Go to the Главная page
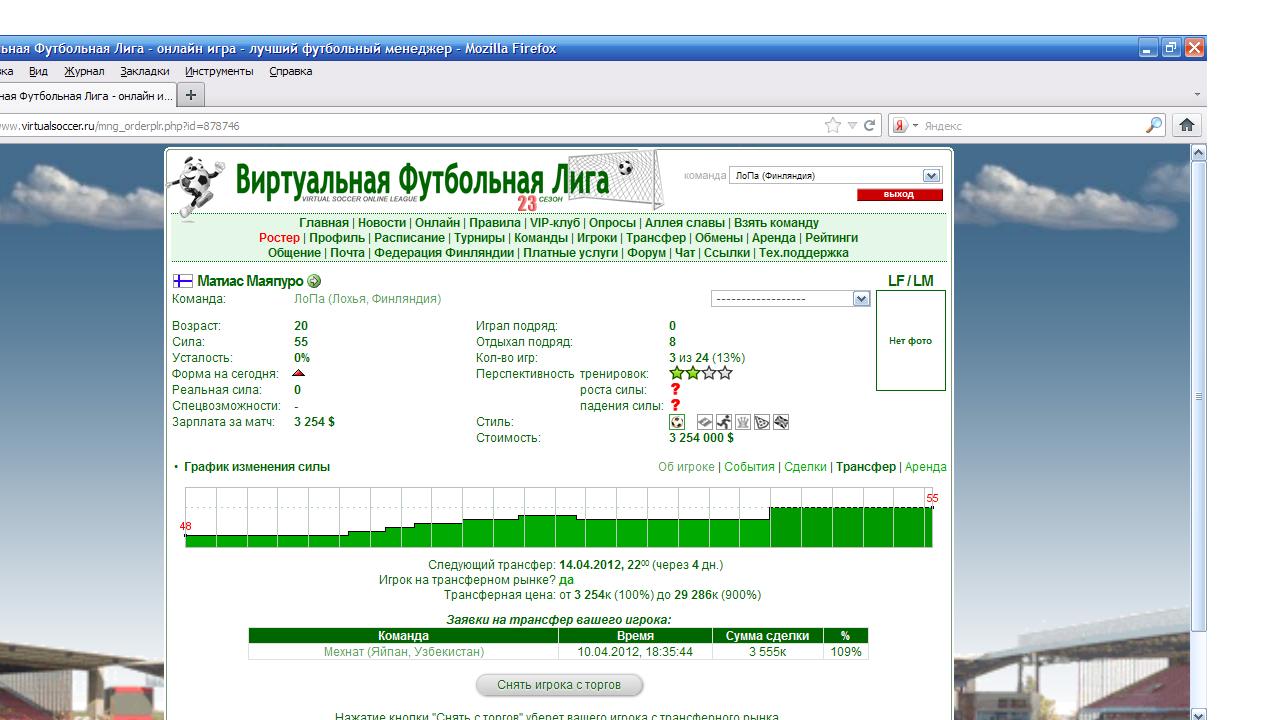This screenshot has width=1280, height=720. [324, 223]
